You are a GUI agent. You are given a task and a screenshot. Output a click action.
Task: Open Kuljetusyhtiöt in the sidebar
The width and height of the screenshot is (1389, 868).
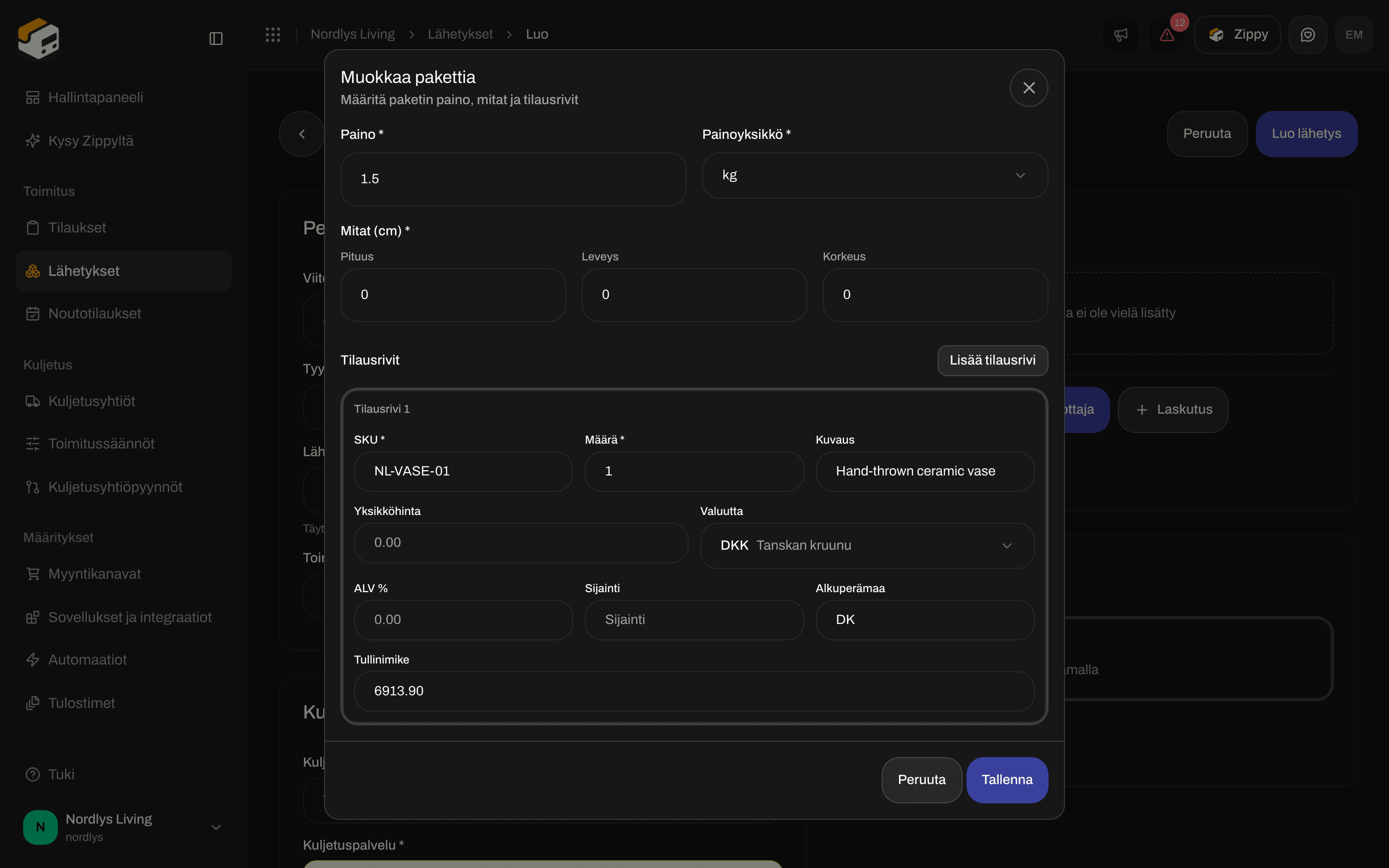[x=123, y=401]
